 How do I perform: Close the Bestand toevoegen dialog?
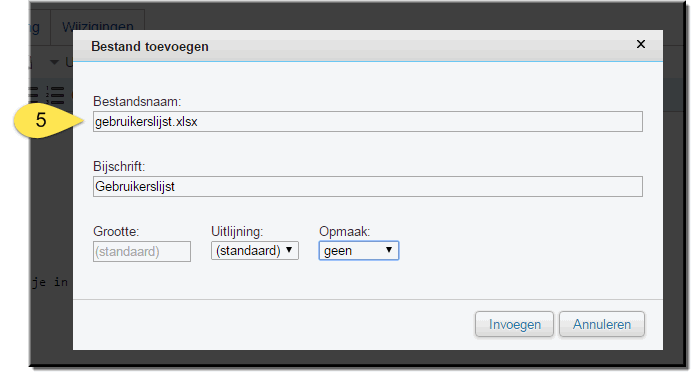[640, 44]
